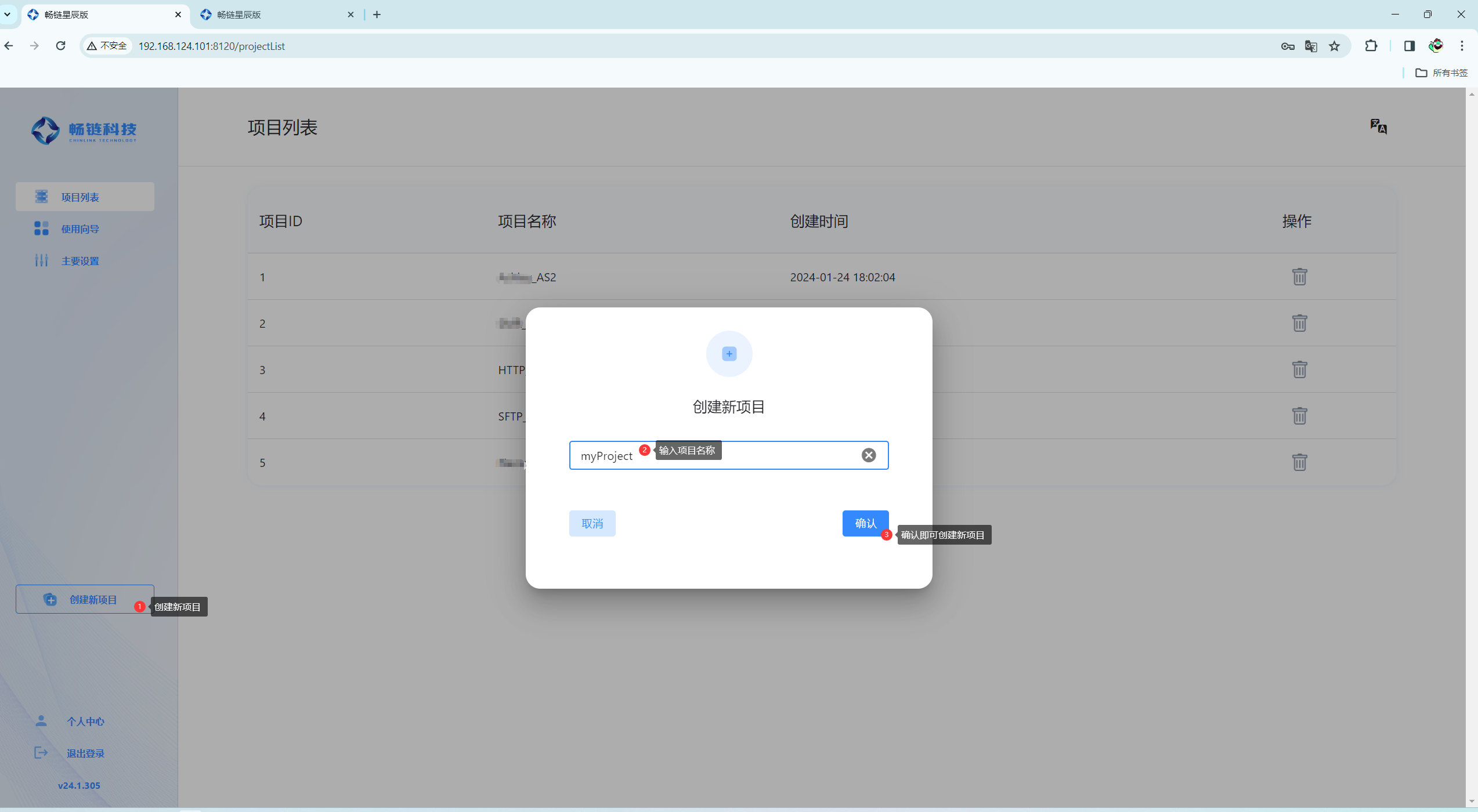Click the plus icon atop the dialog
1478x812 pixels.
(729, 354)
